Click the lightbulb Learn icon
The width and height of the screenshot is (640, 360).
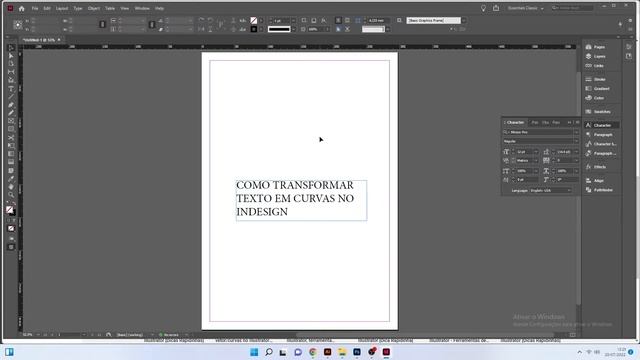pyautogui.click(x=483, y=8)
